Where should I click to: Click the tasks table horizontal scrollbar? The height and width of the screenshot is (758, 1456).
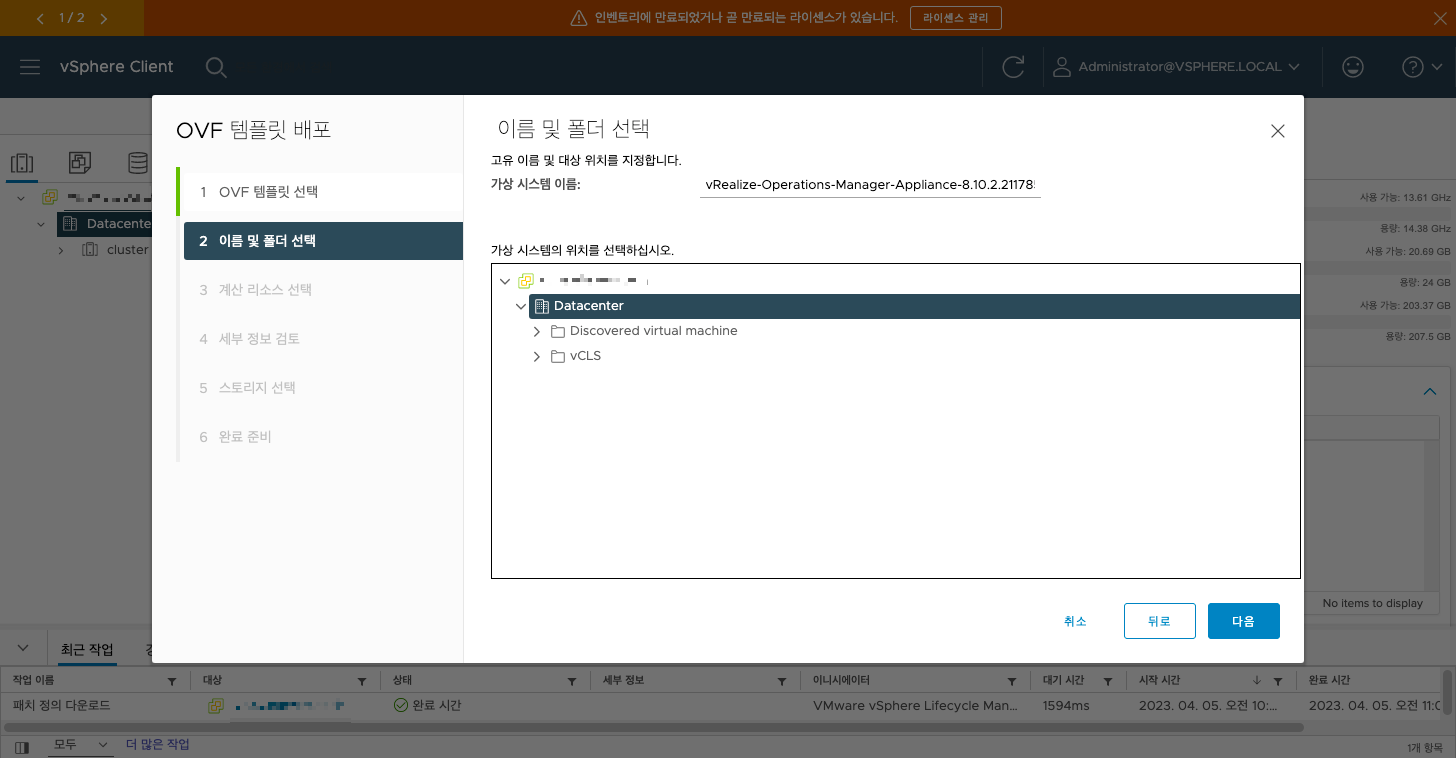click(x=653, y=727)
